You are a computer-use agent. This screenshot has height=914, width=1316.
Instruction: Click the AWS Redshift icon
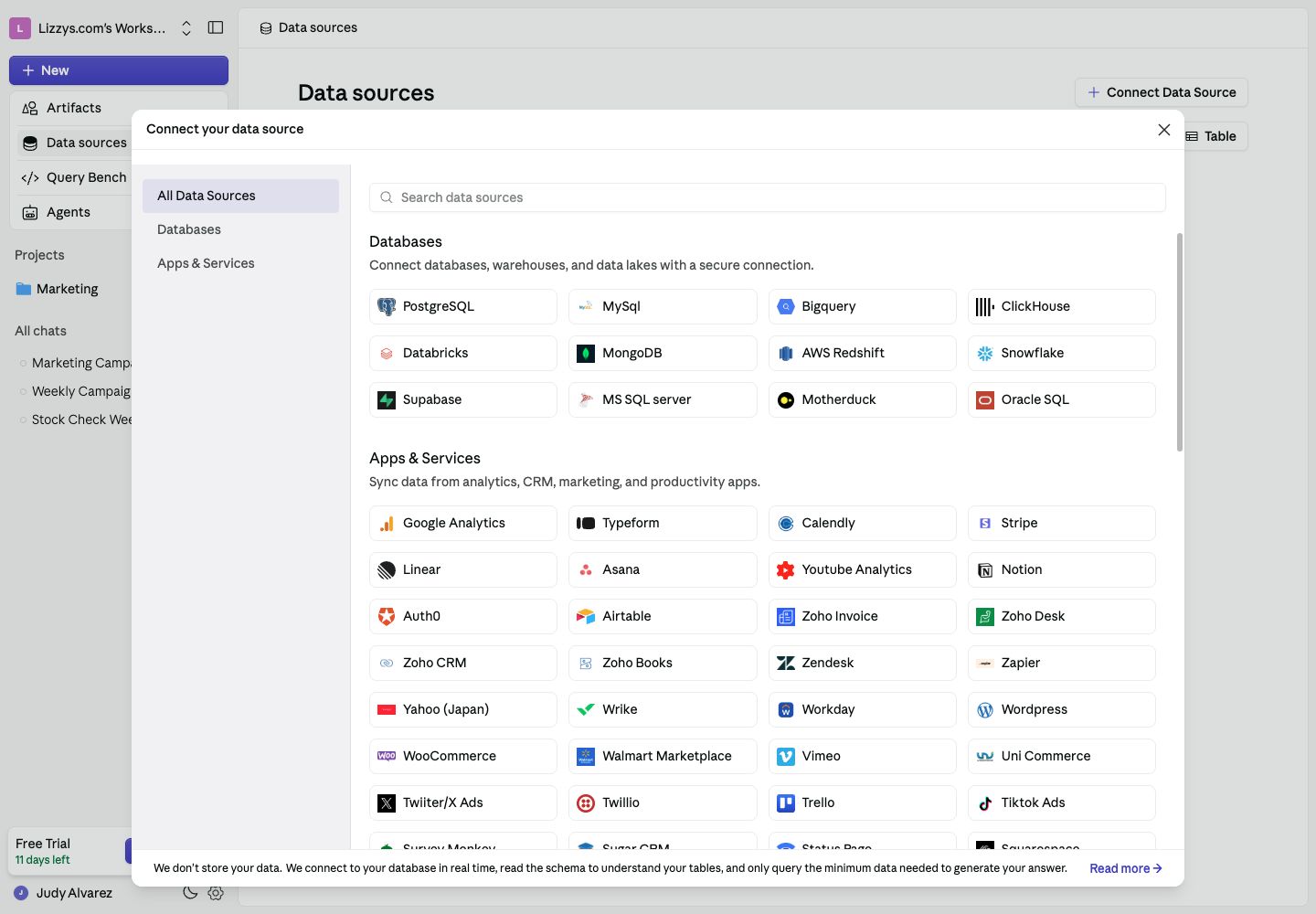[x=786, y=354]
